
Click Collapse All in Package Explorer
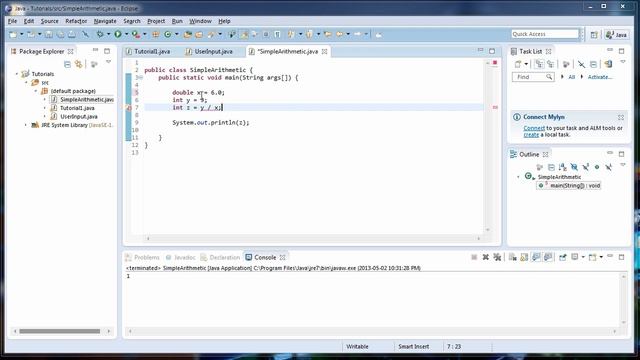67,64
